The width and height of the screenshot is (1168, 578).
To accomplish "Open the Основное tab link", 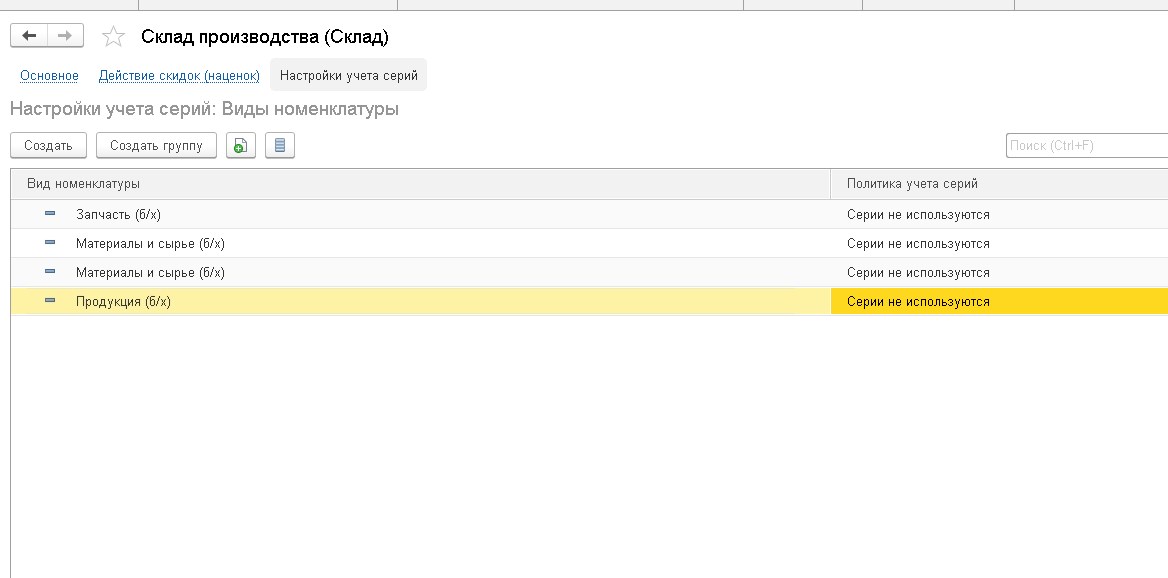I will (49, 75).
